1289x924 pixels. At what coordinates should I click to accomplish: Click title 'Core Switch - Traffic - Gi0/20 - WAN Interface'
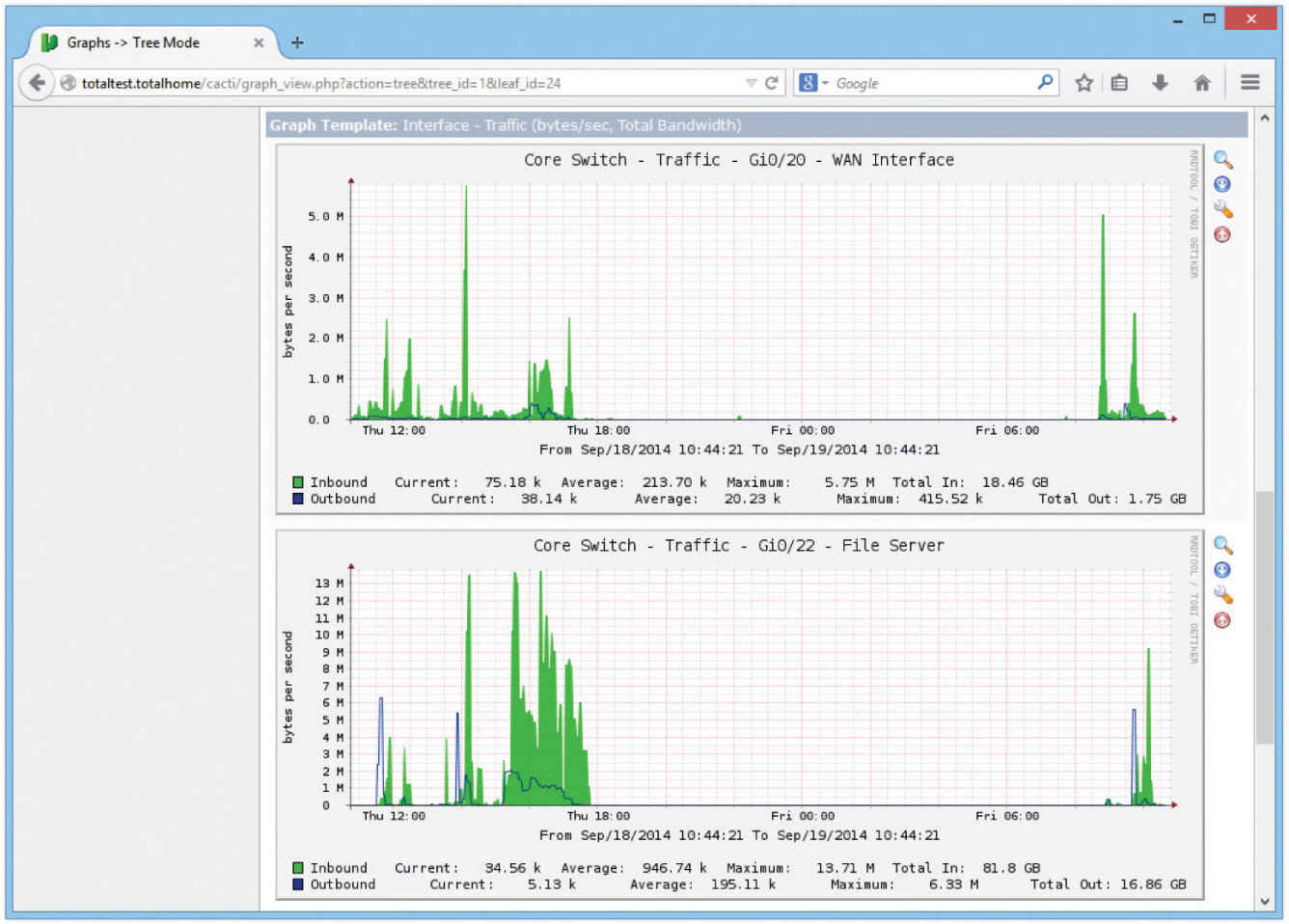(x=739, y=160)
